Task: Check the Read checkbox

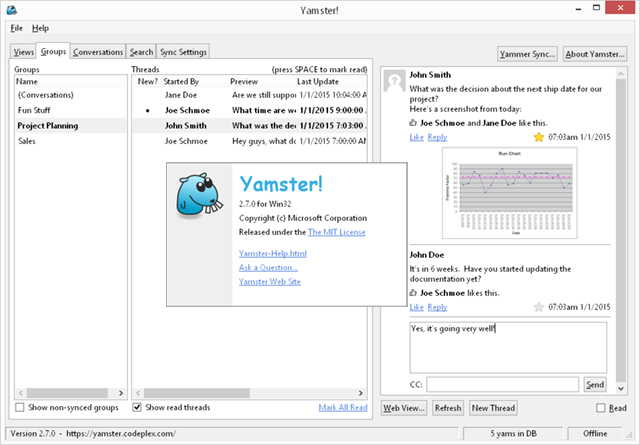Action: [601, 408]
